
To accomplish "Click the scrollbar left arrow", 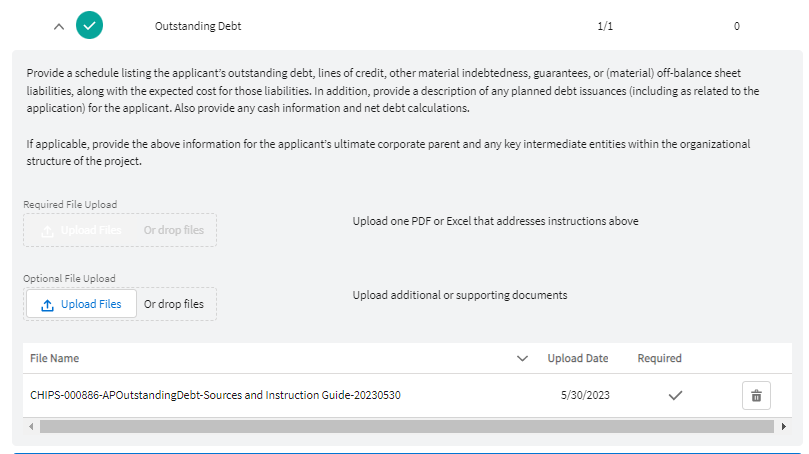I will [x=32, y=426].
